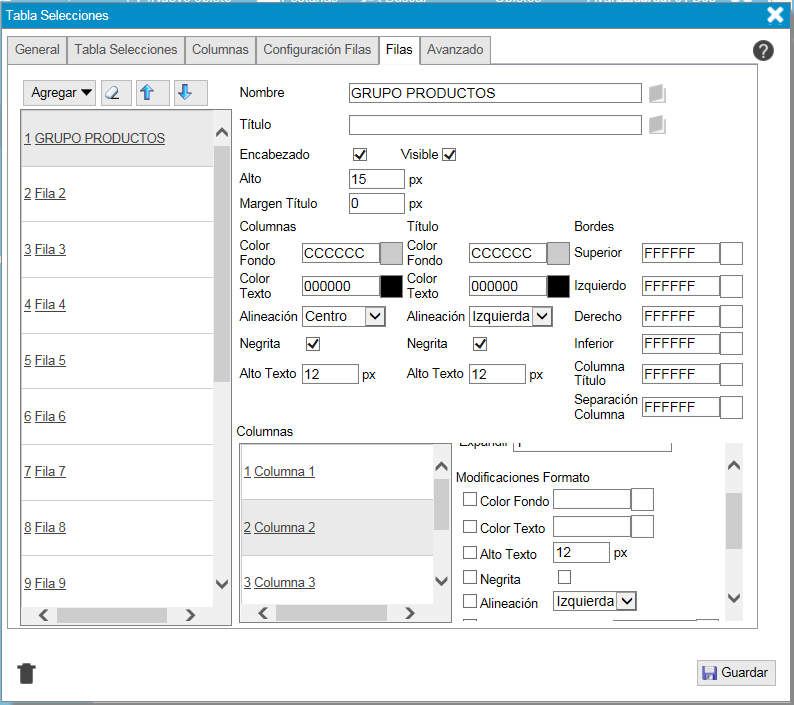Toggle the Encabezado checkbox
The height and width of the screenshot is (705, 794).
coord(360,155)
